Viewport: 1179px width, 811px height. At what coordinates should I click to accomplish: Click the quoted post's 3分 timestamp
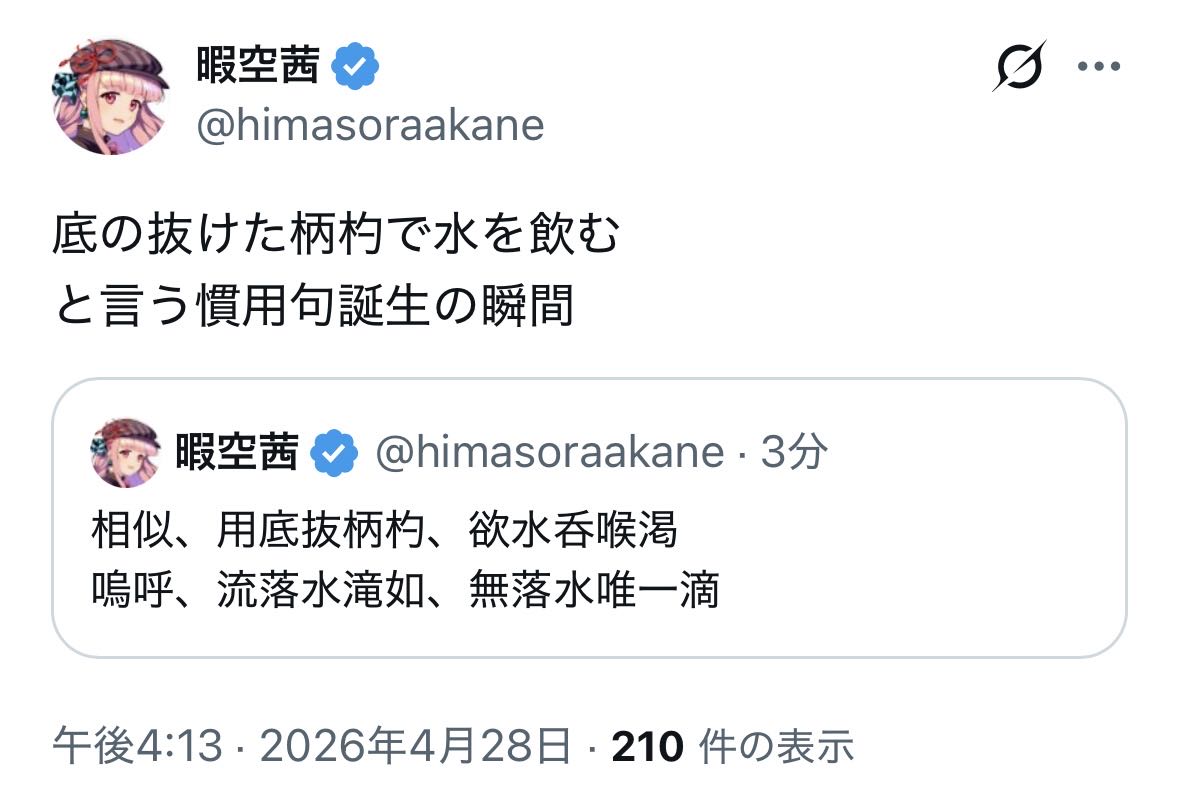click(794, 453)
